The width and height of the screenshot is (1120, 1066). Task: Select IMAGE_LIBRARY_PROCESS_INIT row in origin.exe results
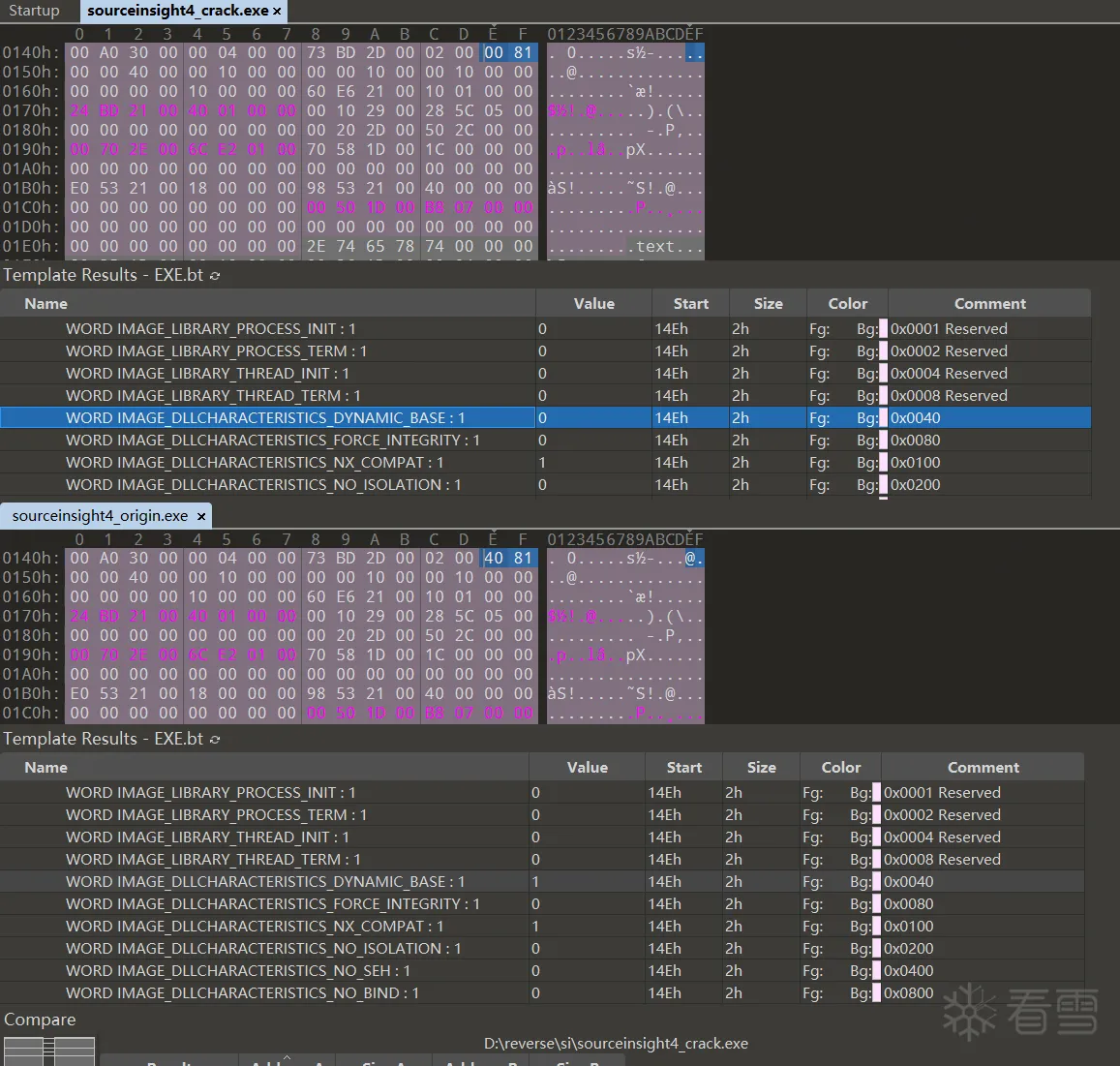pos(542,792)
